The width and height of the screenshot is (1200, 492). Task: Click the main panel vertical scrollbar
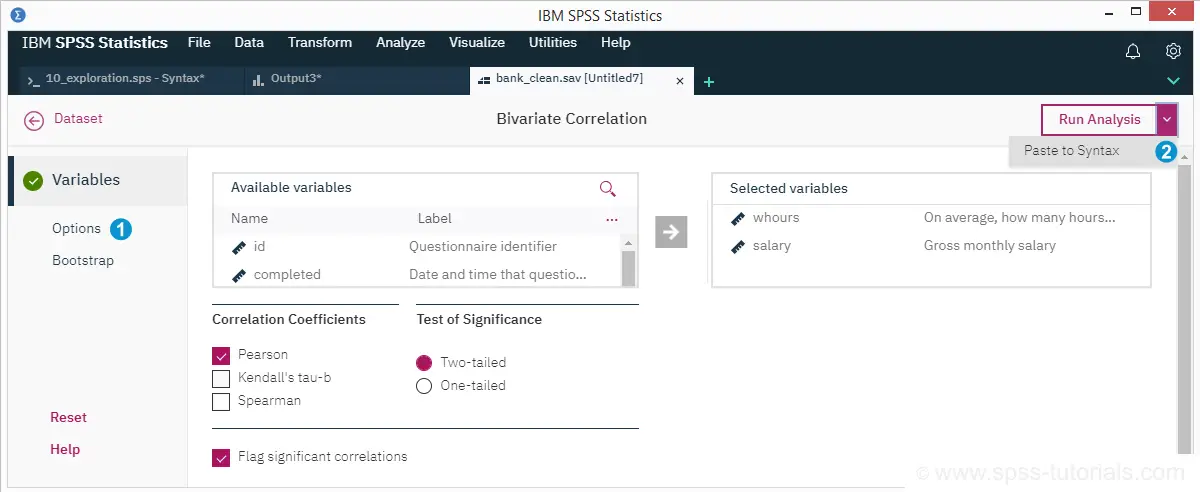(1186, 310)
